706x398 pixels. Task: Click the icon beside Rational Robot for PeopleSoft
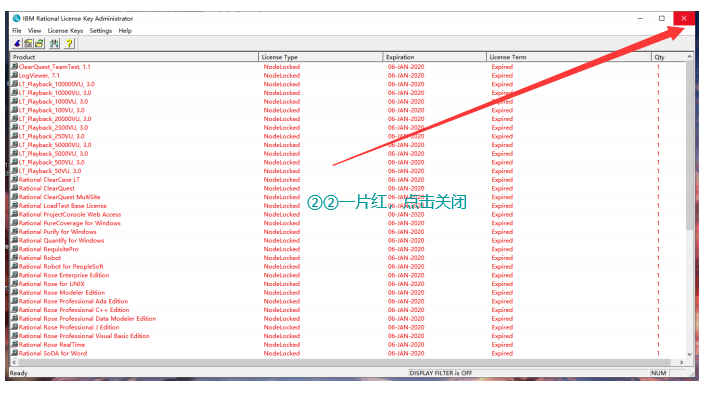click(x=14, y=267)
